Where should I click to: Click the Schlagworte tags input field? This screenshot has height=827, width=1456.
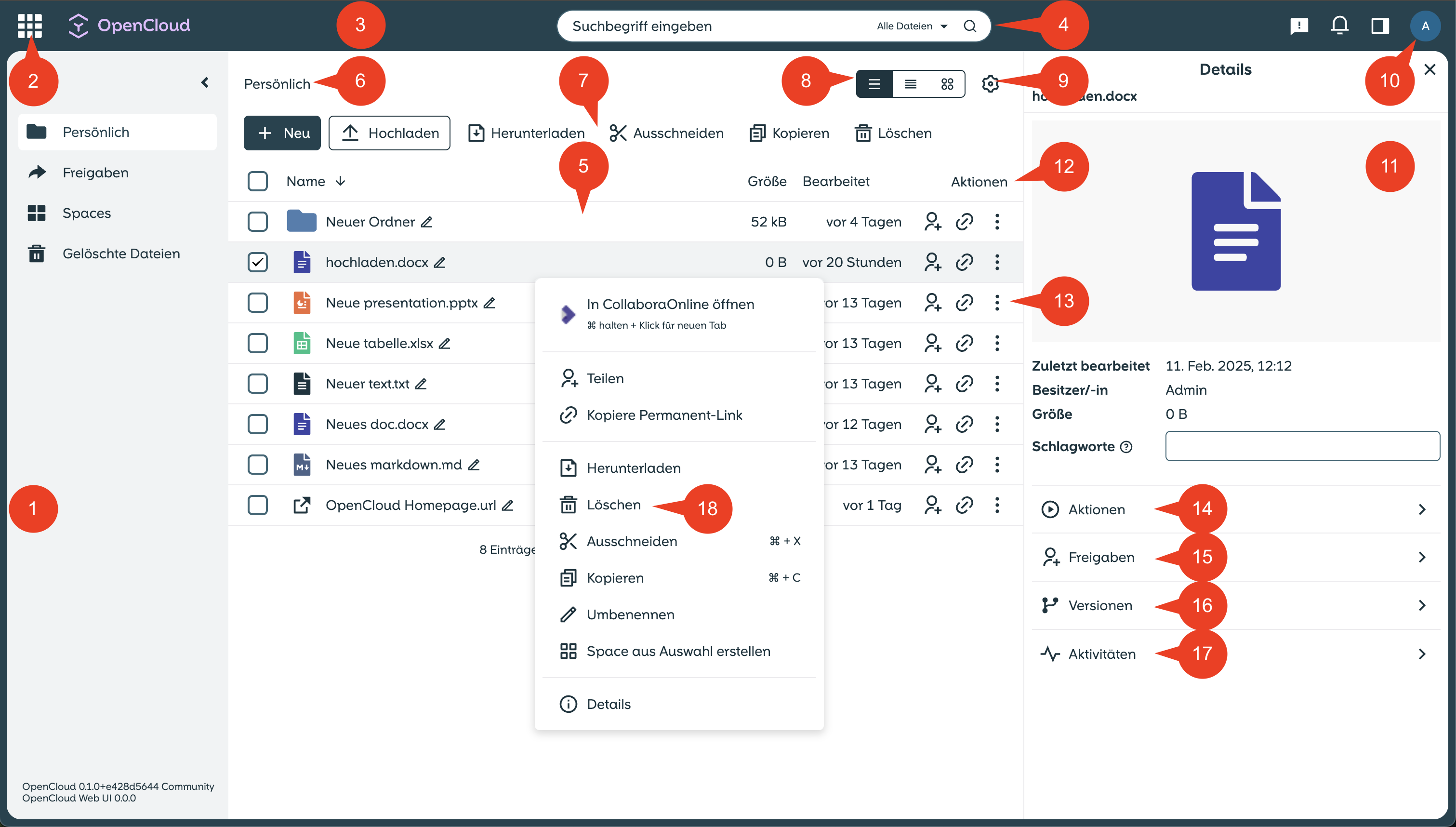[x=1302, y=446]
